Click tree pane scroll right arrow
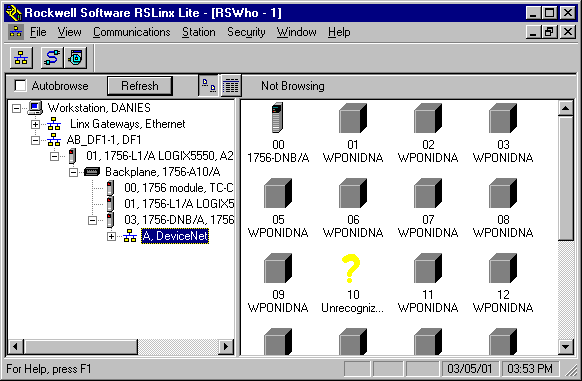The height and width of the screenshot is (381, 582). coord(226,347)
